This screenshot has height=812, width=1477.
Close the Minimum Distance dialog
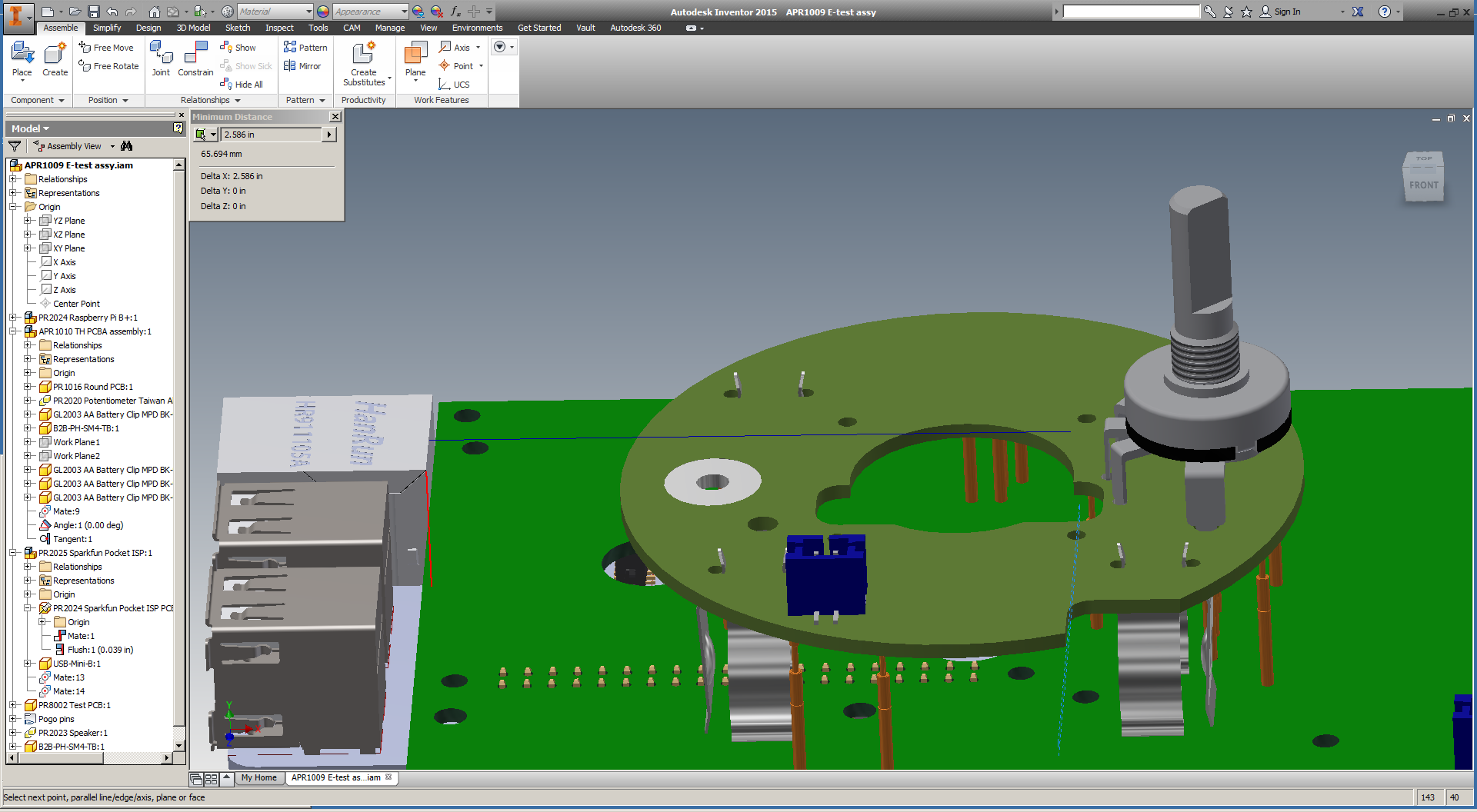335,117
